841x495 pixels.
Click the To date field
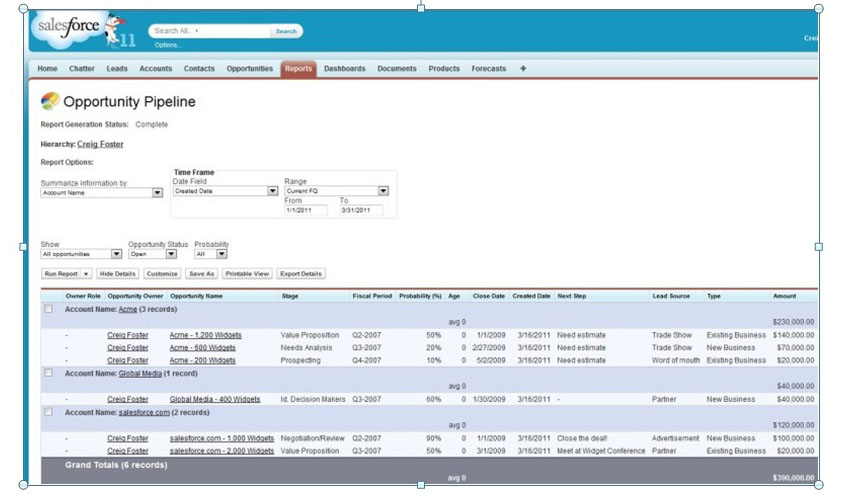point(362,210)
